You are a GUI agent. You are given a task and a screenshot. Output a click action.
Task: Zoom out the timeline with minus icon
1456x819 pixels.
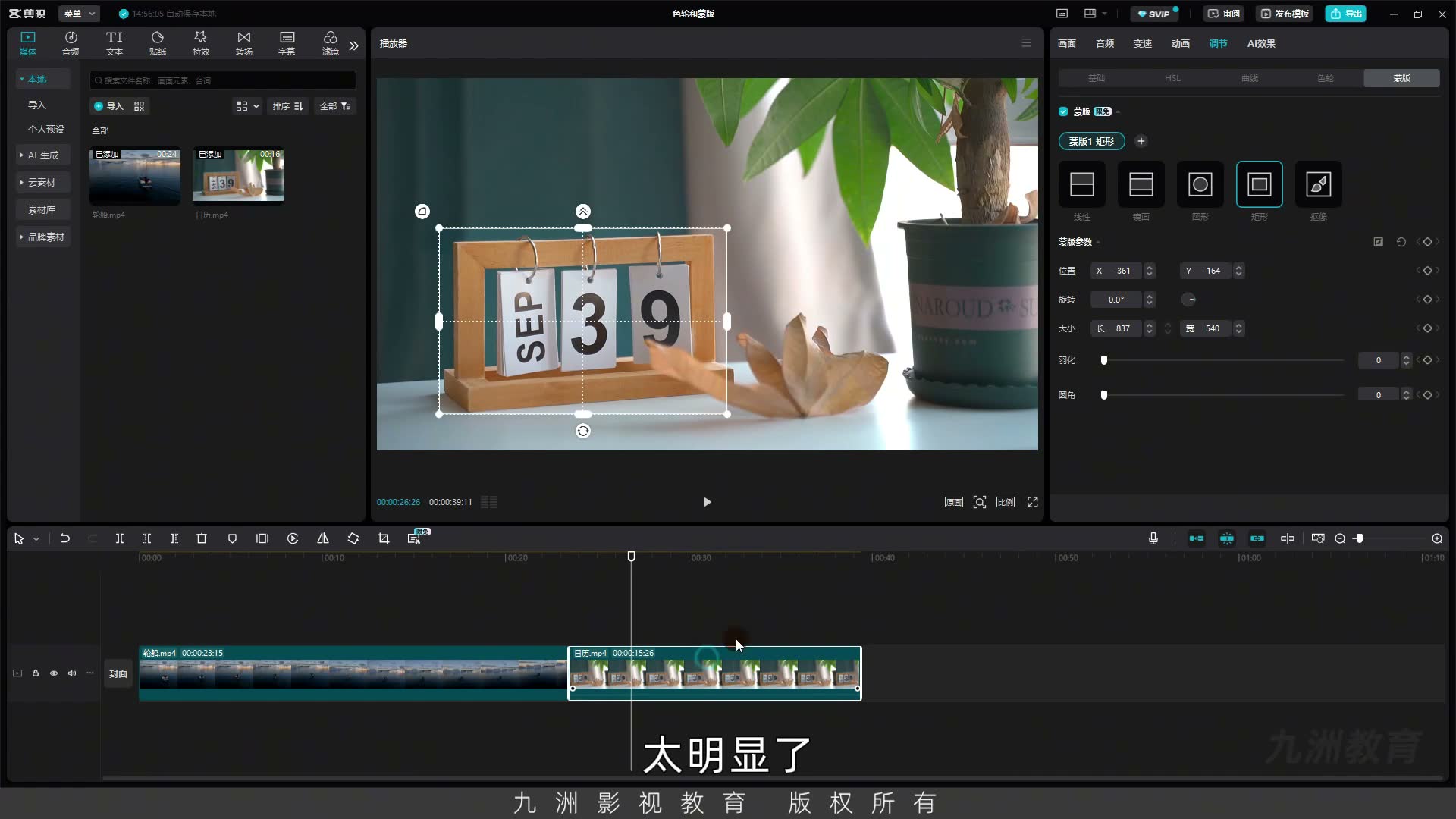coord(1340,538)
